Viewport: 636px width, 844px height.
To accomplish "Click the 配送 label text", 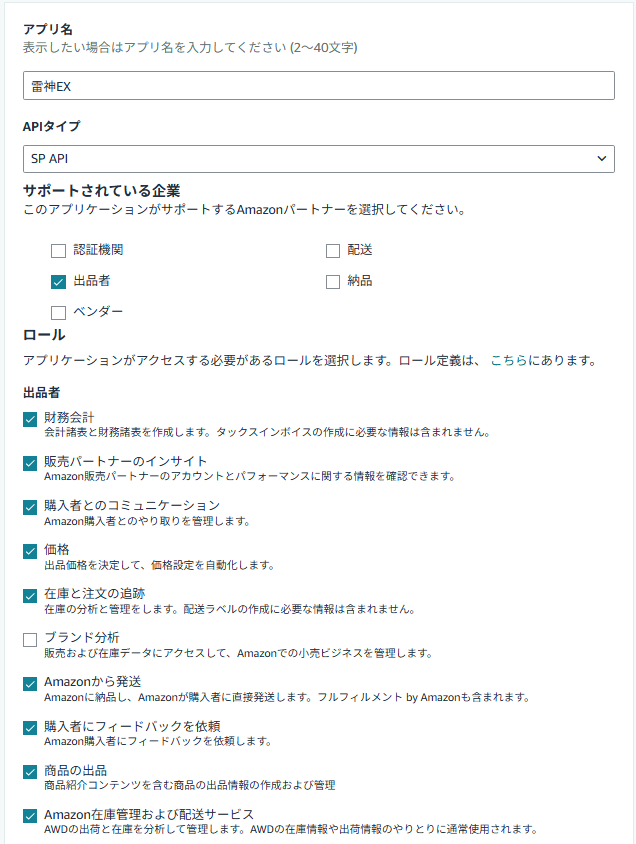I will (360, 250).
